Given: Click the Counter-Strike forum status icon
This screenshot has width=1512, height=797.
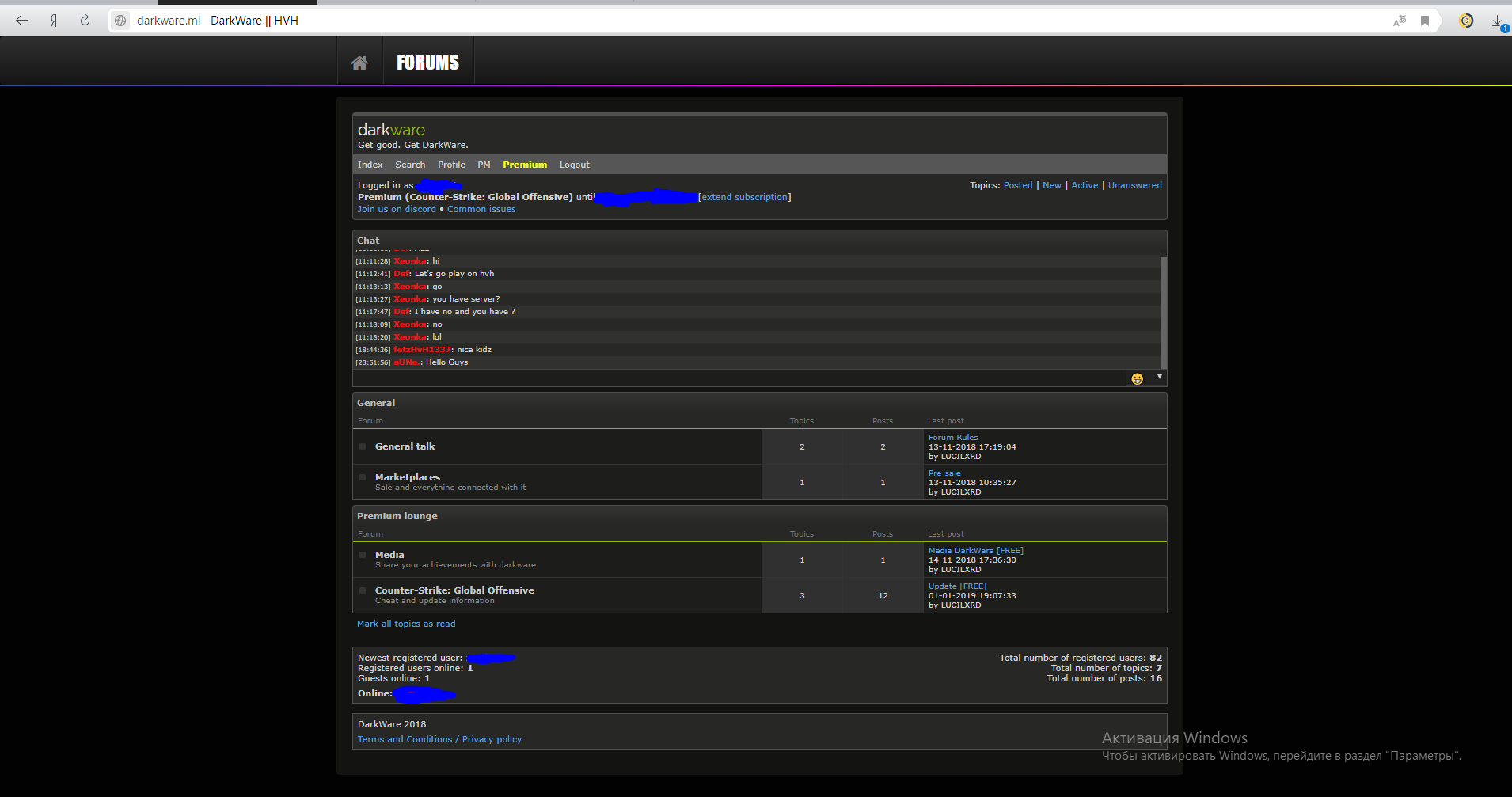Looking at the screenshot, I should [x=363, y=590].
